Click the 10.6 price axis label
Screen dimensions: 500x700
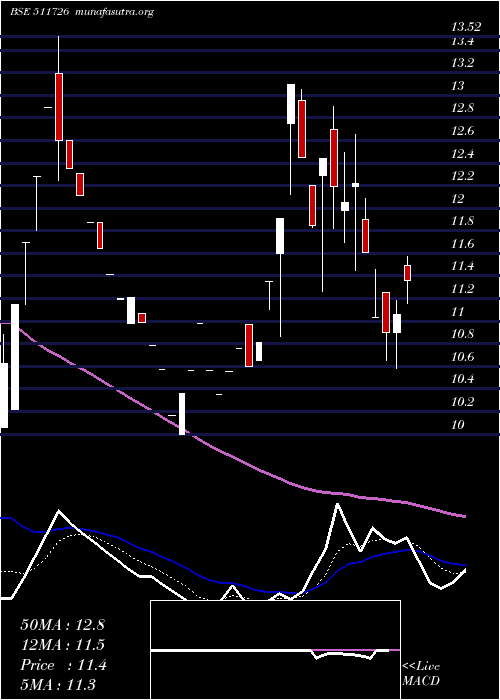pos(462,357)
